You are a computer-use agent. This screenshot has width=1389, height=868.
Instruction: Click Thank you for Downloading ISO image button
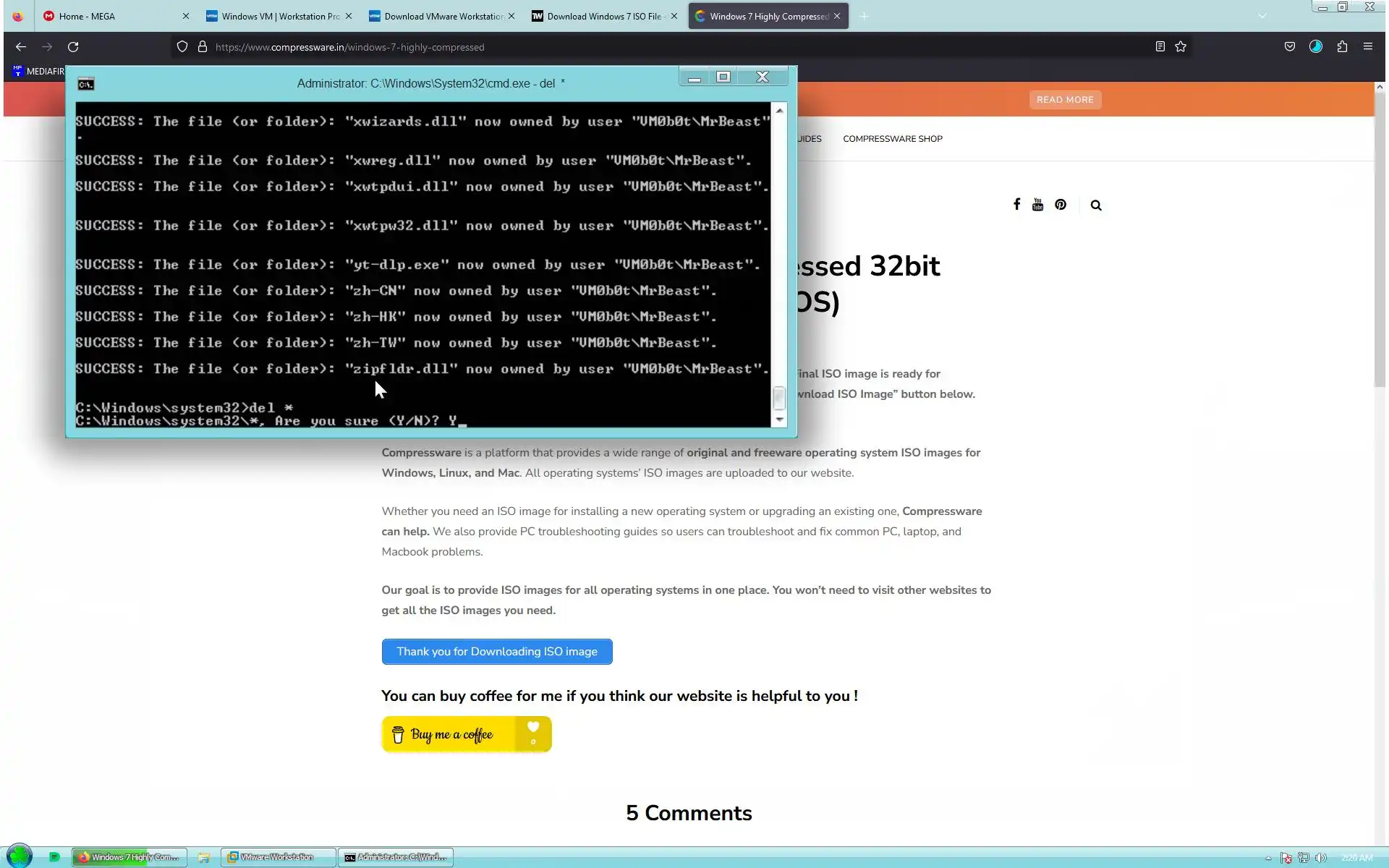point(497,652)
